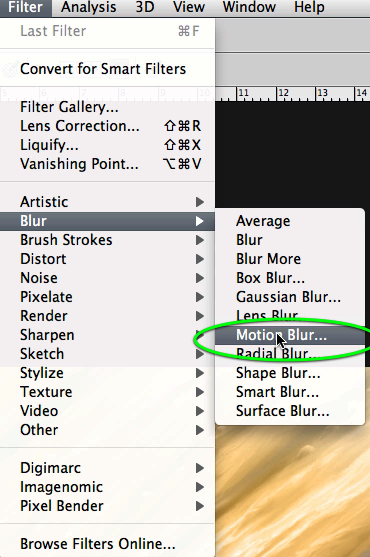Open the 3D menu in the menu bar
This screenshot has height=557, width=370.
point(145,7)
